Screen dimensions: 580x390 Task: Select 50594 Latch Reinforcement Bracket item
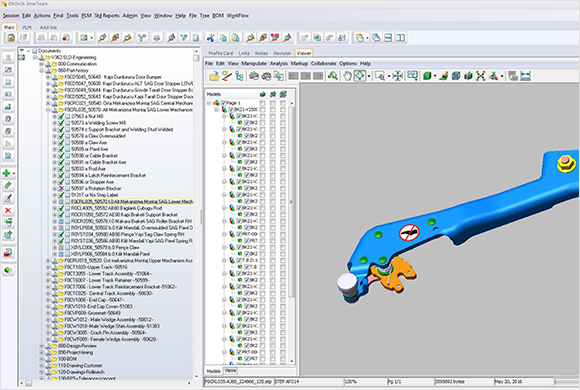[x=108, y=175]
